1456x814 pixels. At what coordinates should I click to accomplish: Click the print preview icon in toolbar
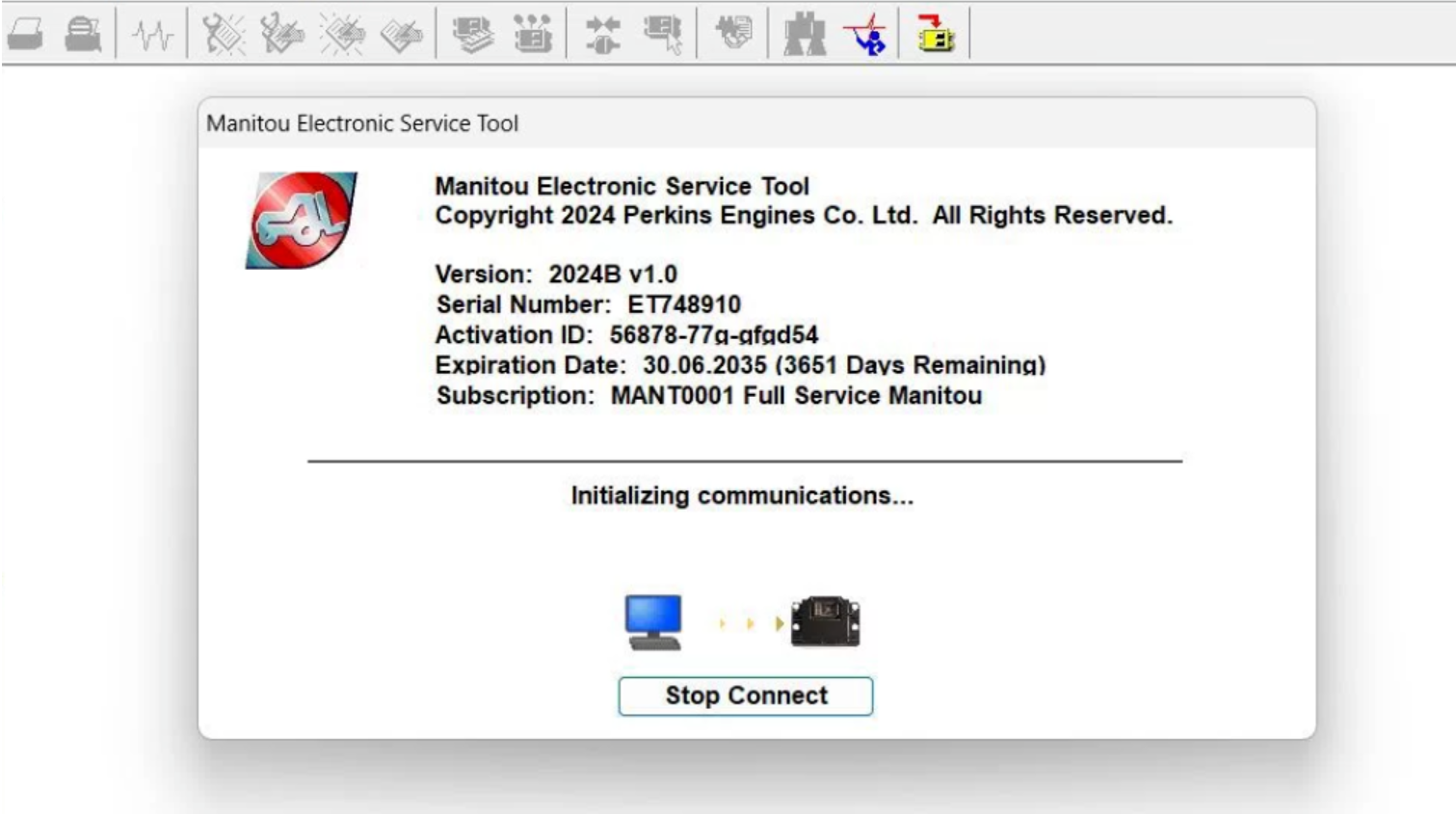[x=83, y=35]
